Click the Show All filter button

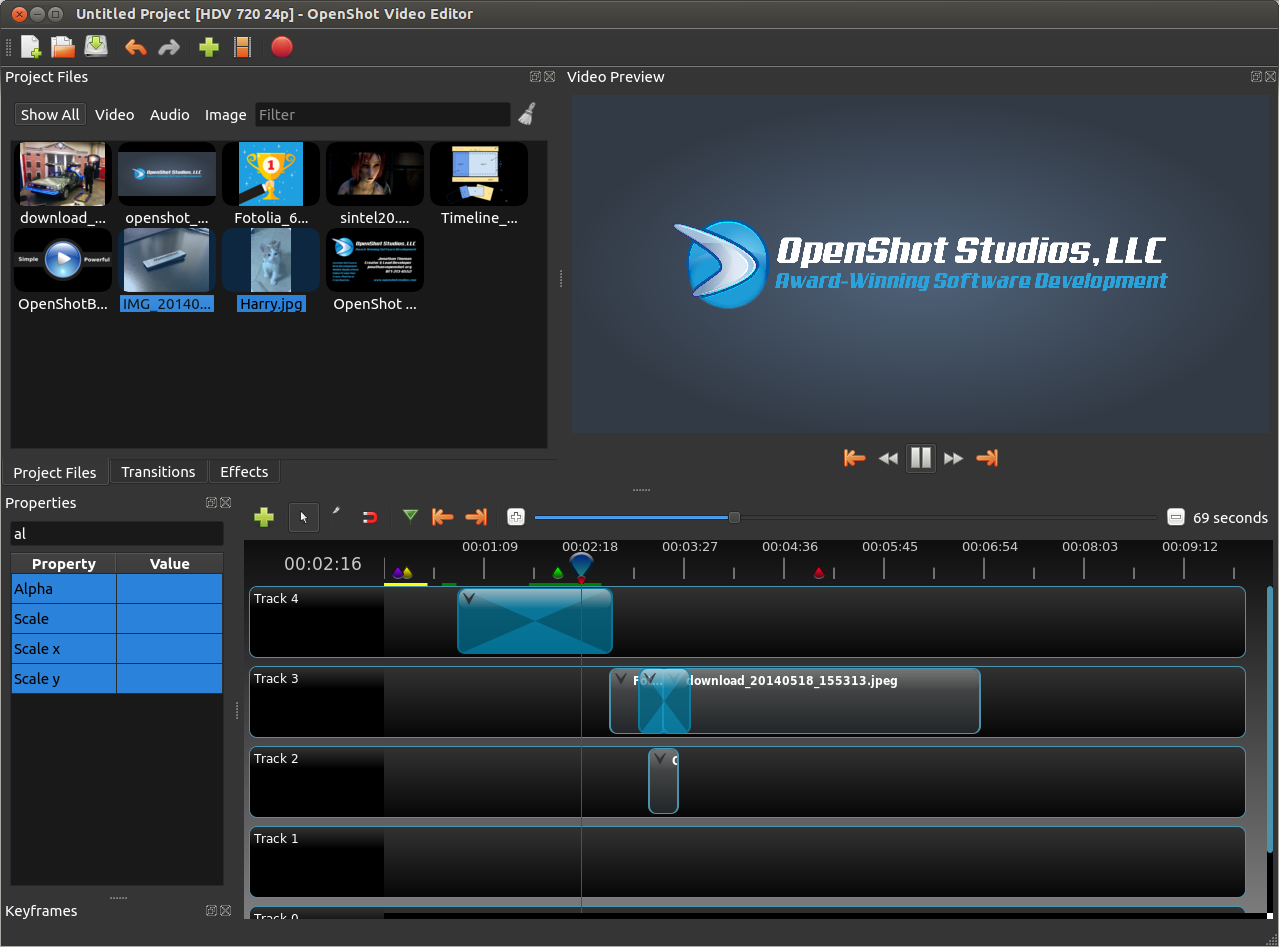(49, 114)
